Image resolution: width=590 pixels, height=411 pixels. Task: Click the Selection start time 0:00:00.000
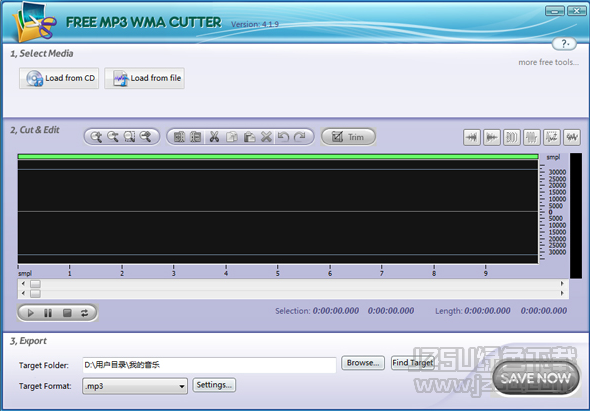click(336, 311)
